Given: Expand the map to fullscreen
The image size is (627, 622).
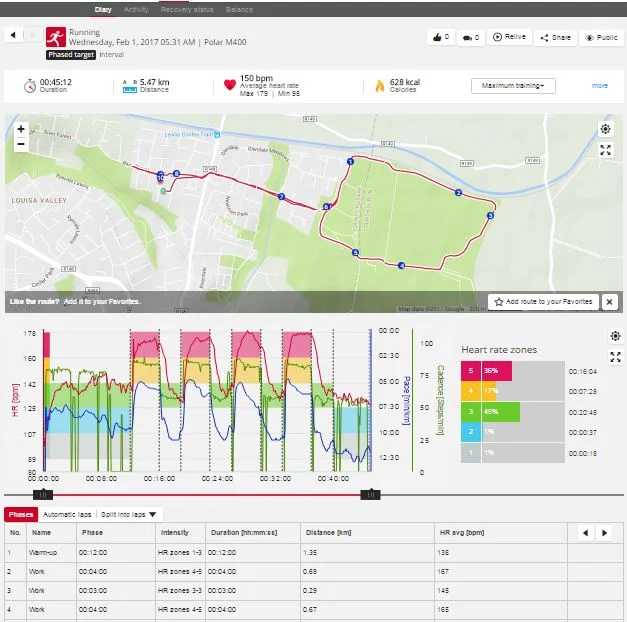Looking at the screenshot, I should (605, 150).
